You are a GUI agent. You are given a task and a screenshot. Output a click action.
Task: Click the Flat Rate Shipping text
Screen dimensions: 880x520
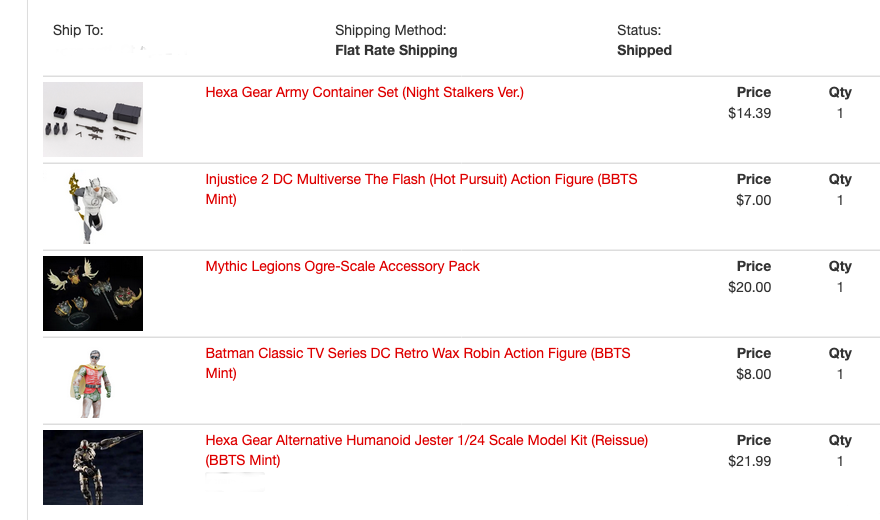tap(396, 50)
